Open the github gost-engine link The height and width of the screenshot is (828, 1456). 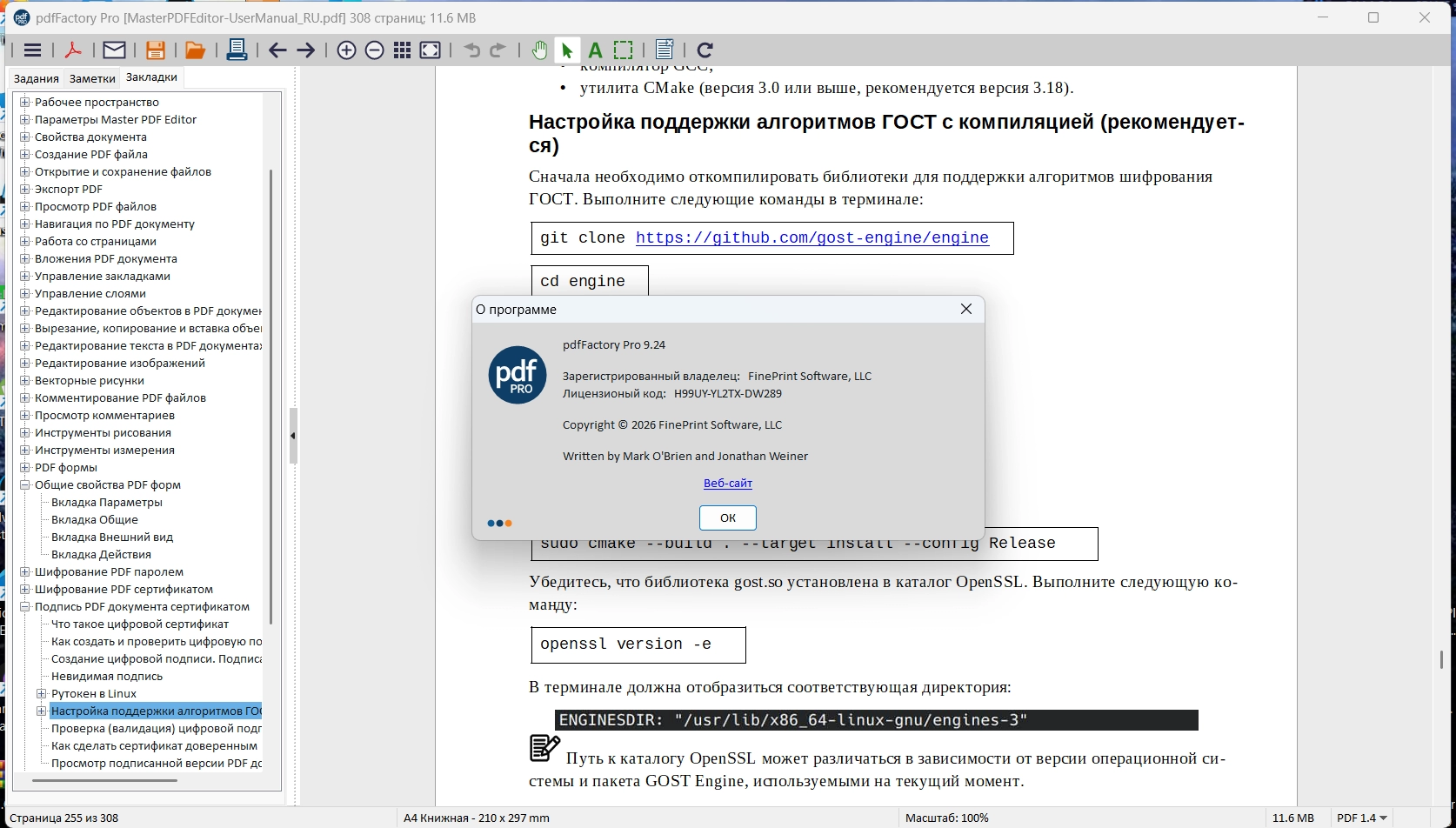[812, 238]
